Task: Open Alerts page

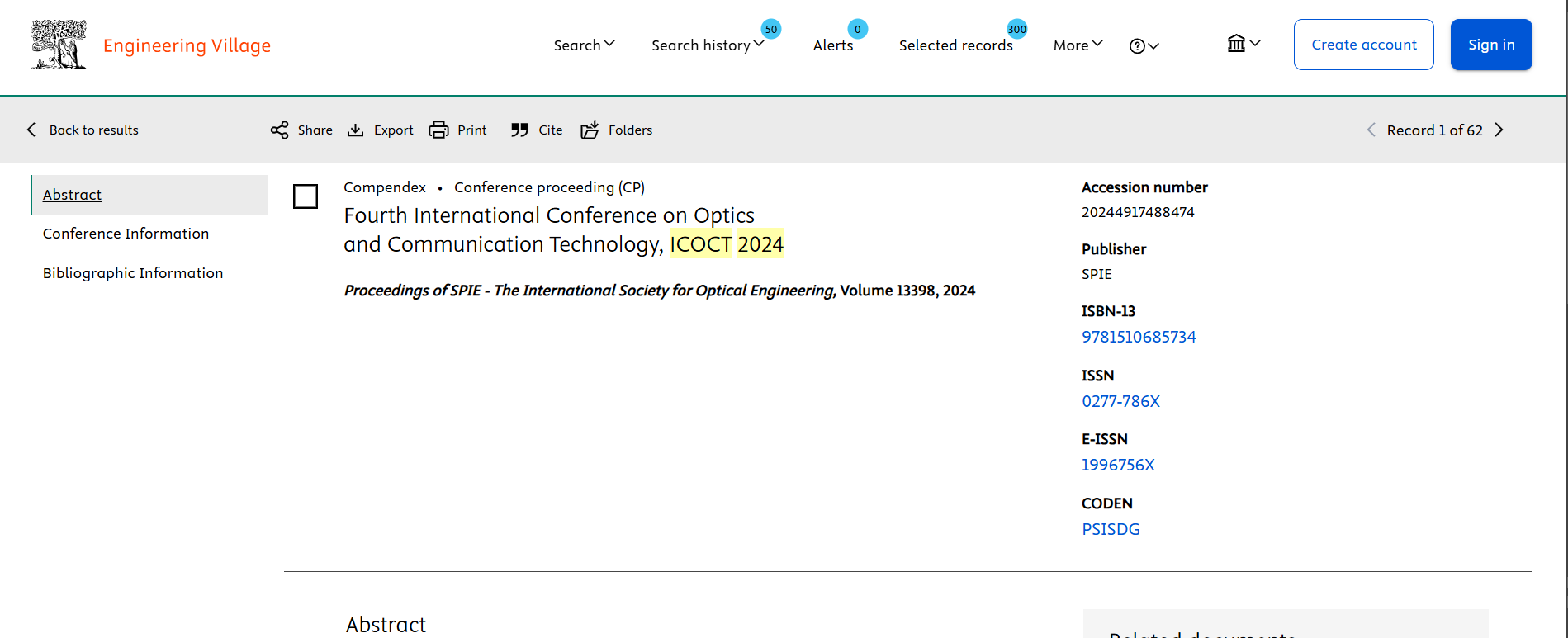Action: coord(833,45)
